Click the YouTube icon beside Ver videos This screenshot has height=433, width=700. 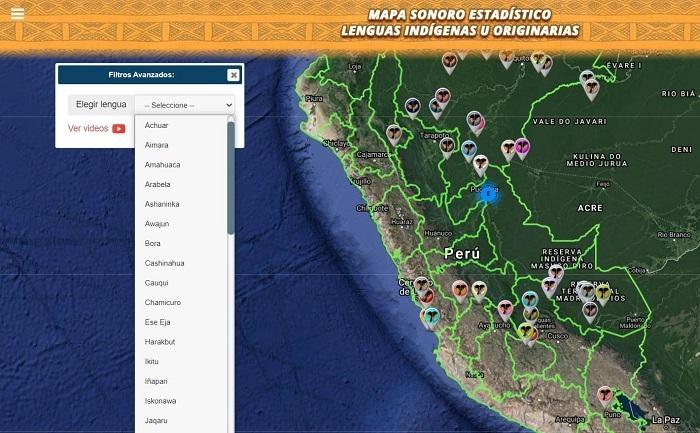click(x=119, y=128)
